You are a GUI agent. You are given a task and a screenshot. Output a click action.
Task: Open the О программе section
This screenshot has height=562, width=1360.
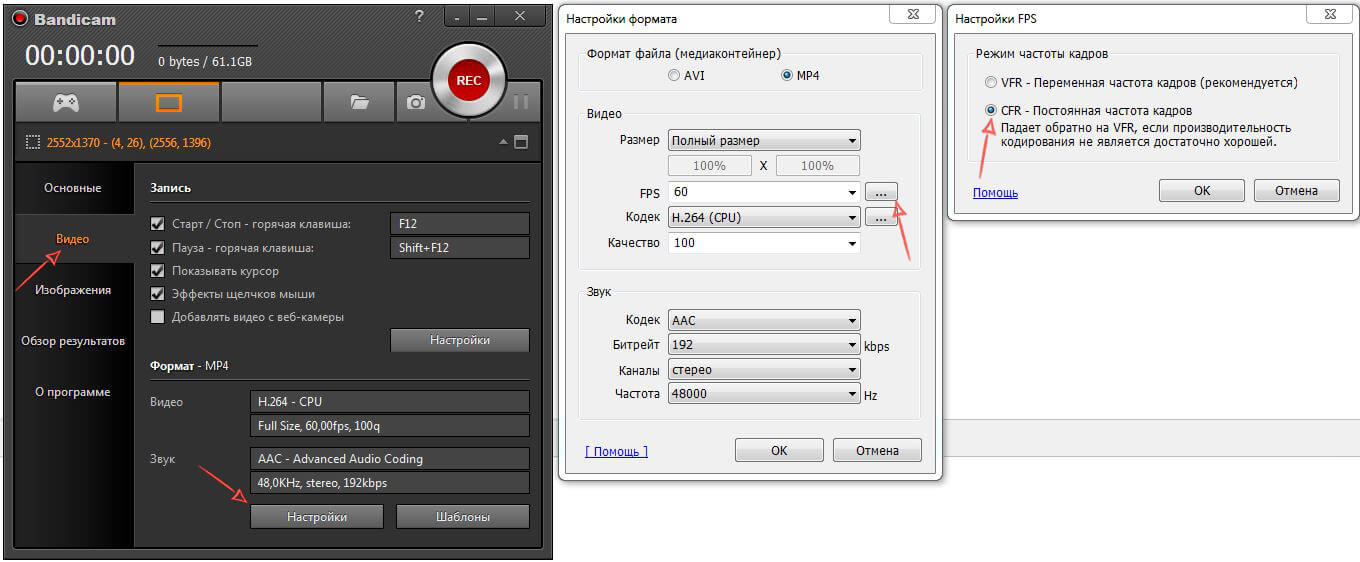pyautogui.click(x=73, y=392)
